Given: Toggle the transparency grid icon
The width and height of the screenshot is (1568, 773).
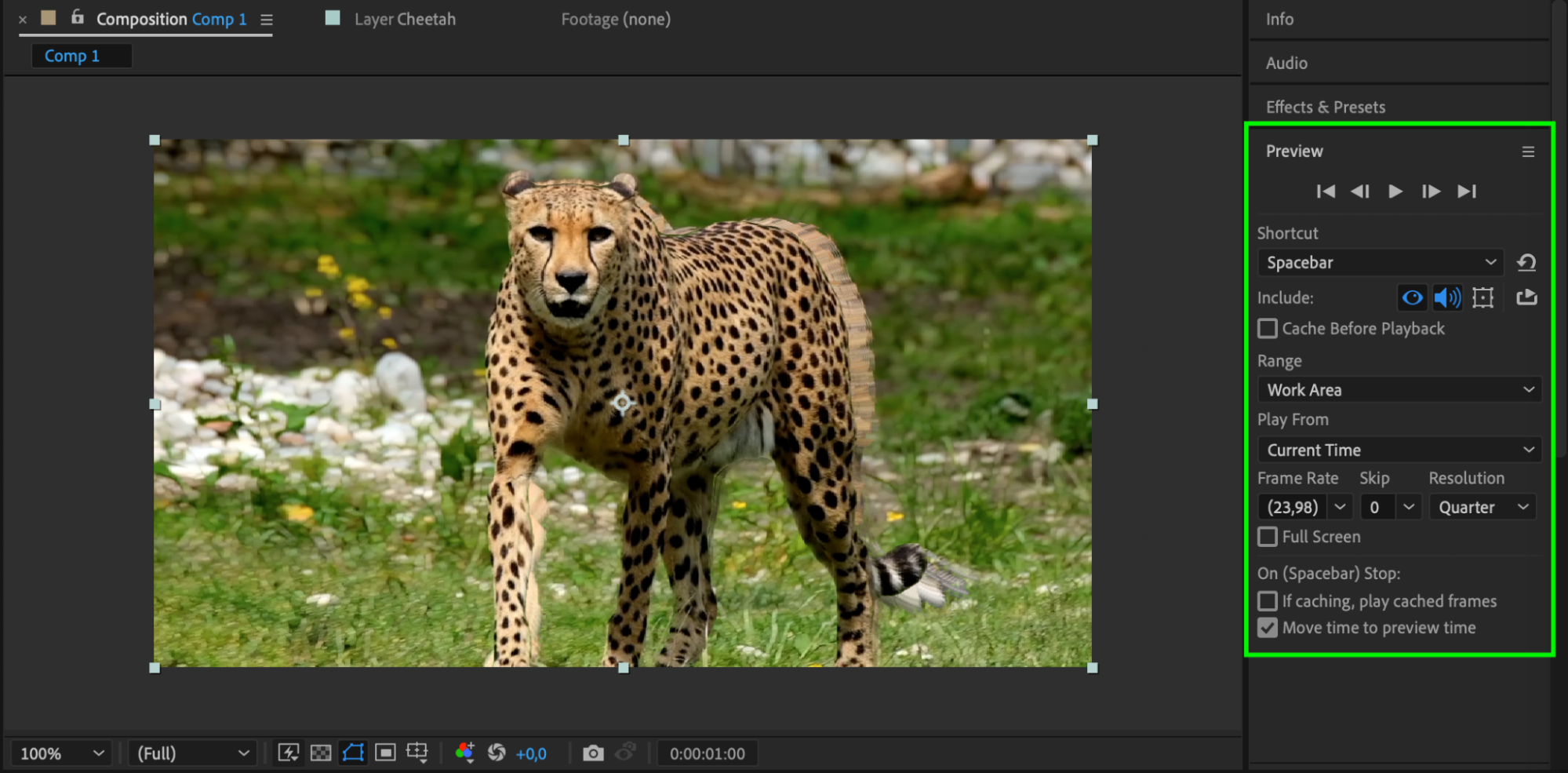Looking at the screenshot, I should pos(321,753).
